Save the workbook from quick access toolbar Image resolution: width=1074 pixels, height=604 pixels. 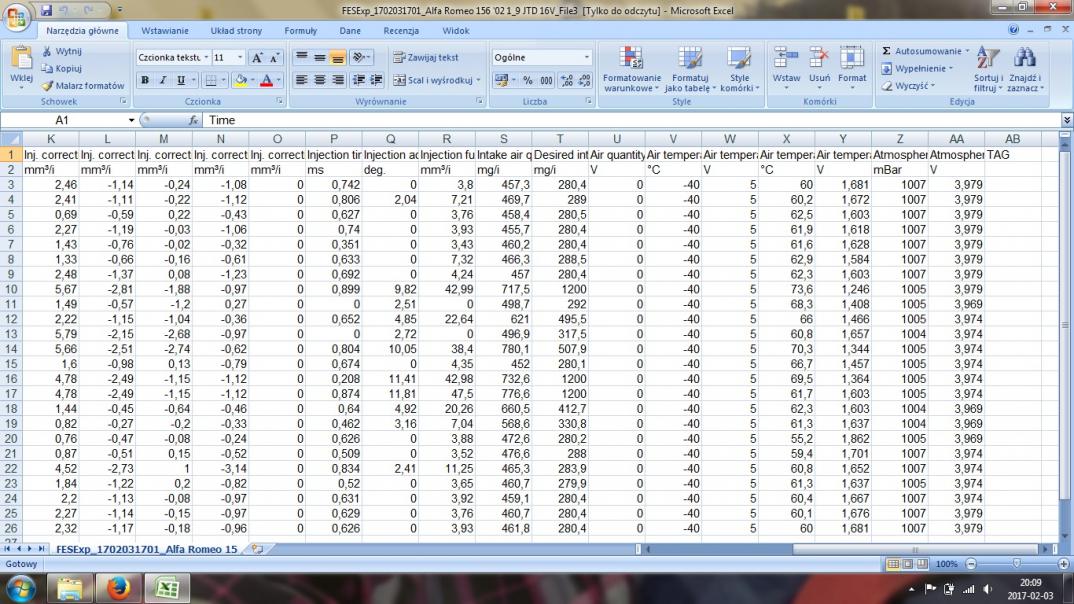click(46, 10)
